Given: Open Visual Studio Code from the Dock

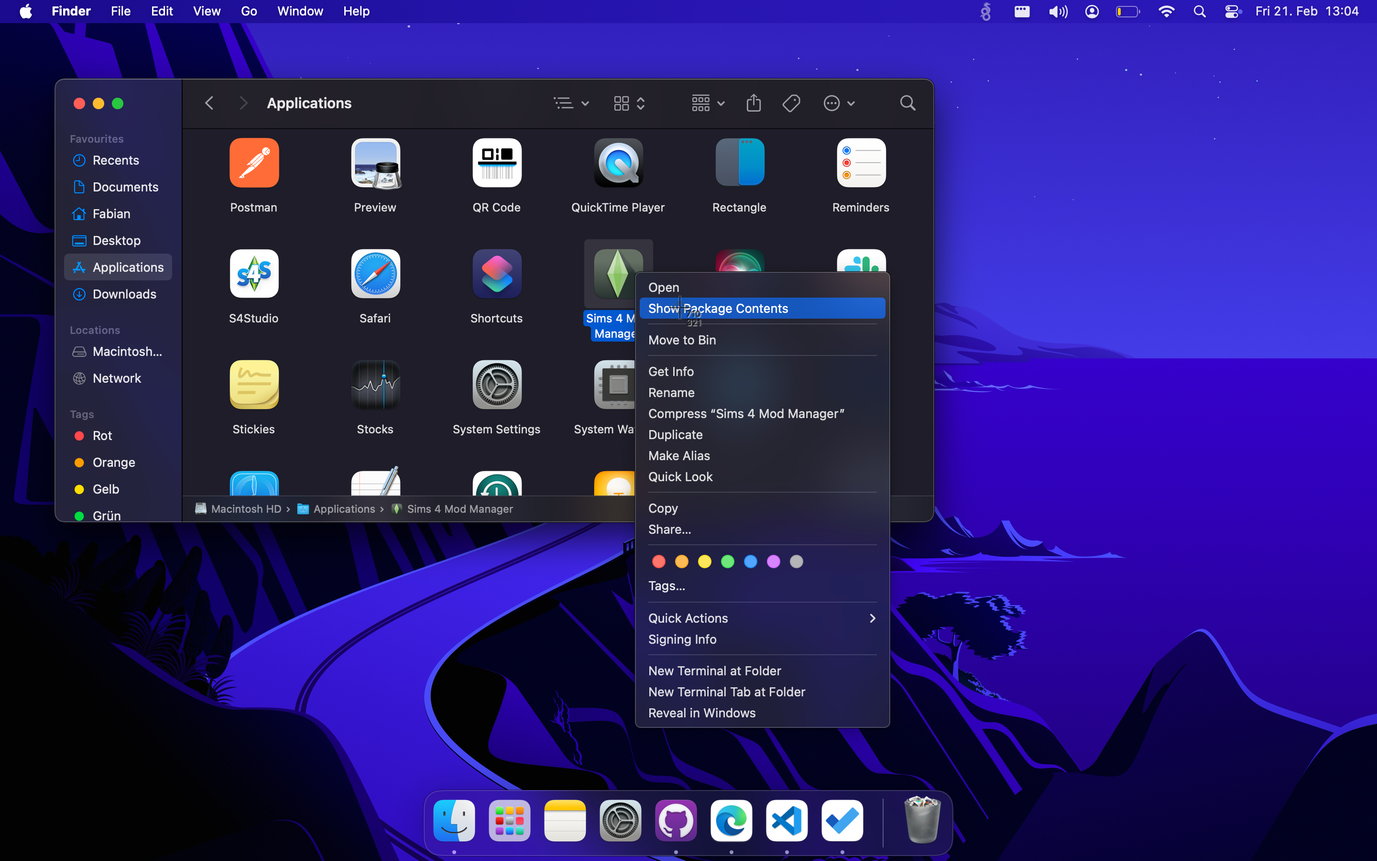Looking at the screenshot, I should [787, 822].
